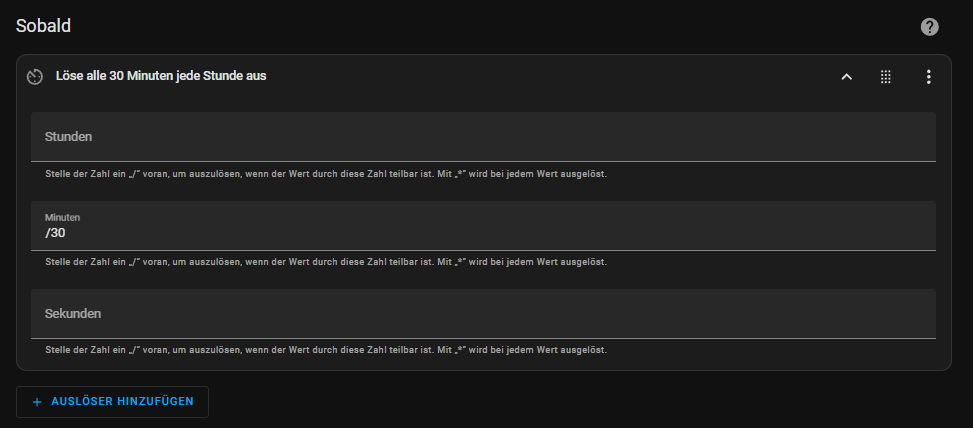This screenshot has height=428, width=973.
Task: Click the helper text under Stunden
Action: tap(326, 174)
